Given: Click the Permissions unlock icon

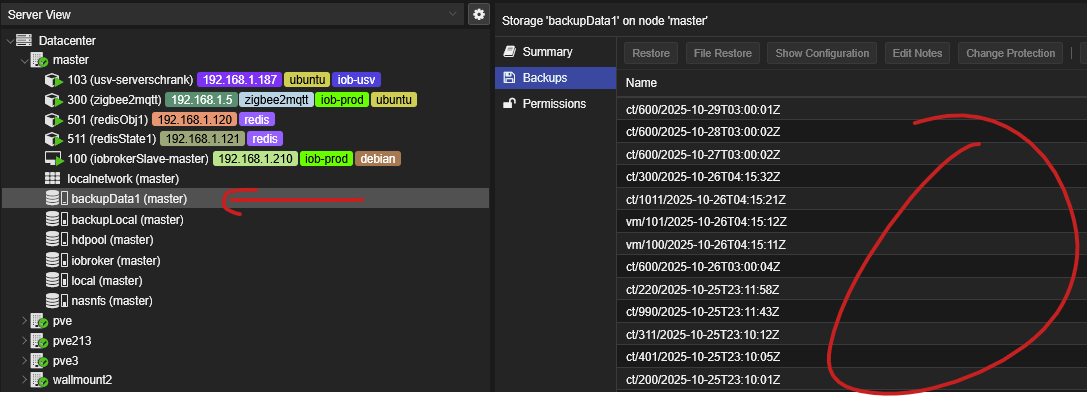Looking at the screenshot, I should pyautogui.click(x=509, y=103).
